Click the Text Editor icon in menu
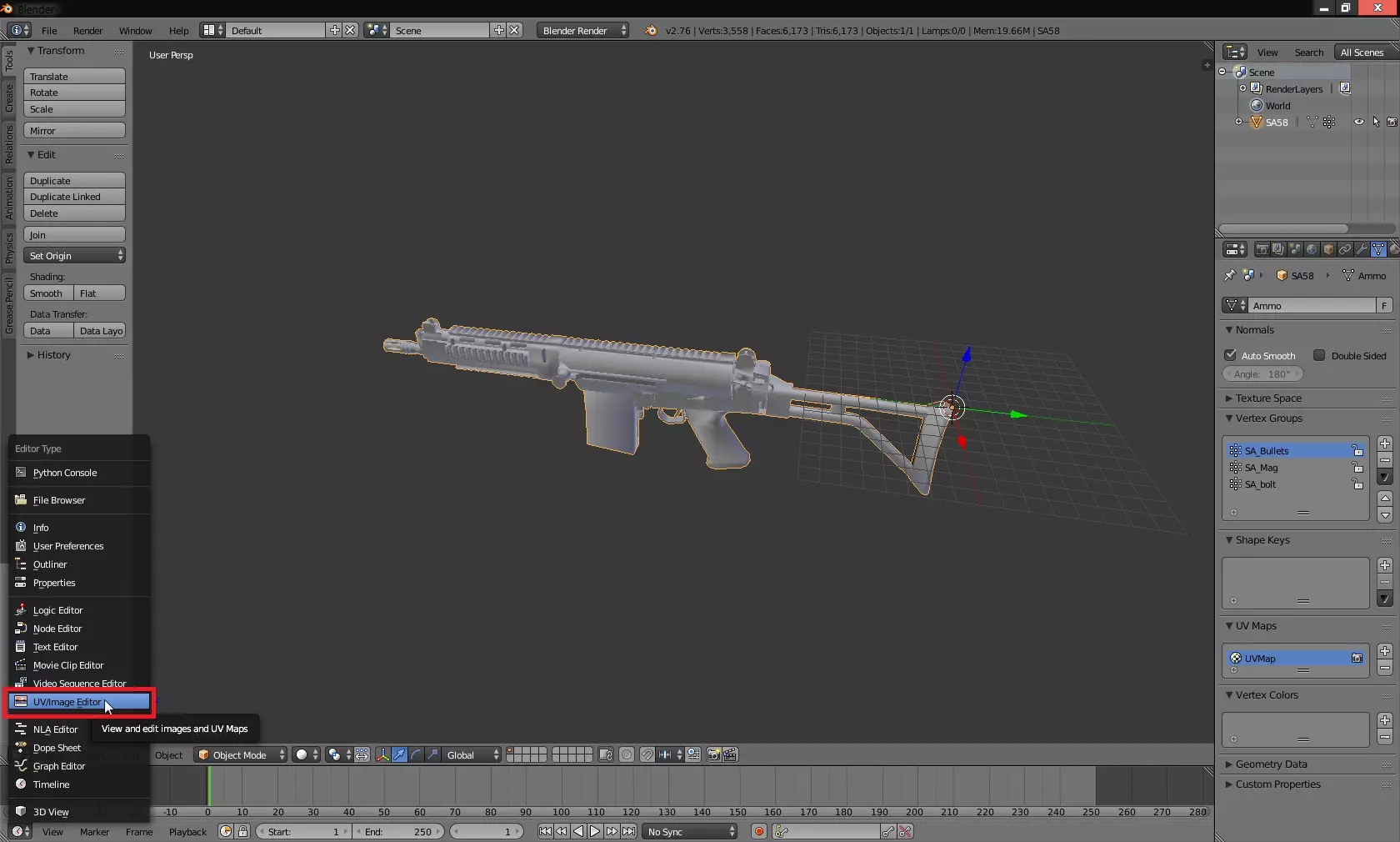 click(x=21, y=647)
